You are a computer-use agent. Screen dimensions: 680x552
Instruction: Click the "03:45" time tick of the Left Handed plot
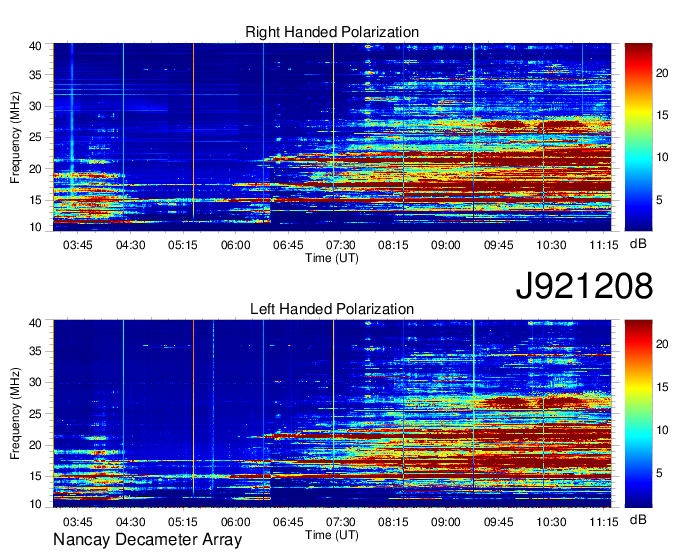click(78, 522)
